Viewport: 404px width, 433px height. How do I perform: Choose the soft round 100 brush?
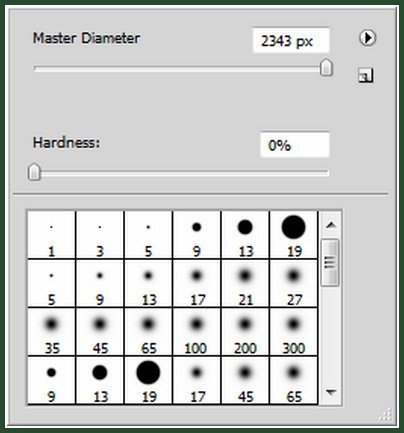(x=197, y=332)
